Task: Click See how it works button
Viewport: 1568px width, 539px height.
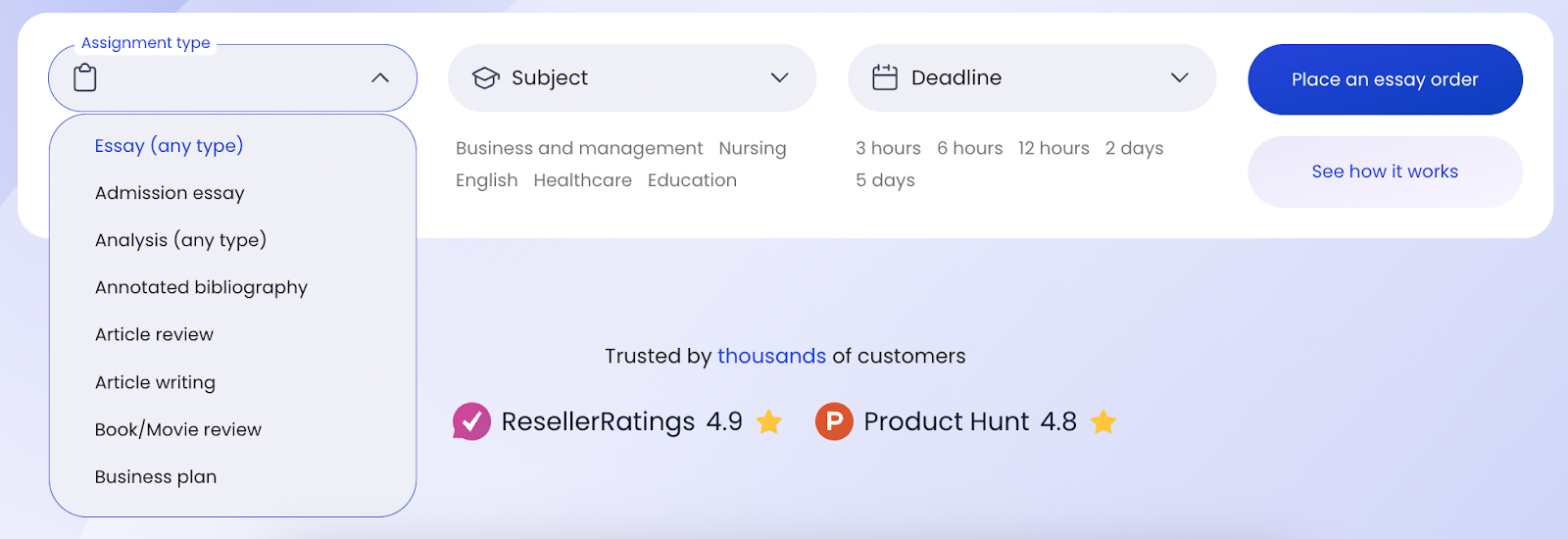Action: 1385,171
